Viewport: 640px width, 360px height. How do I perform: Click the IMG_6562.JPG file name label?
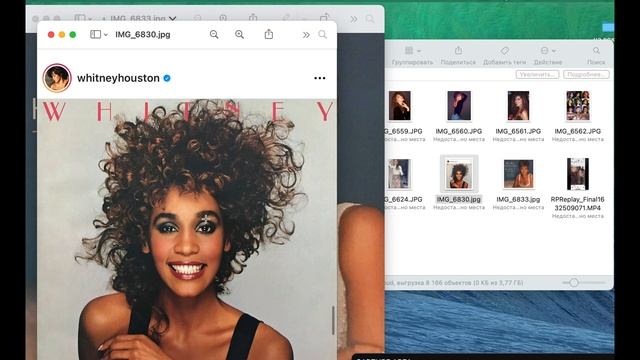(578, 131)
